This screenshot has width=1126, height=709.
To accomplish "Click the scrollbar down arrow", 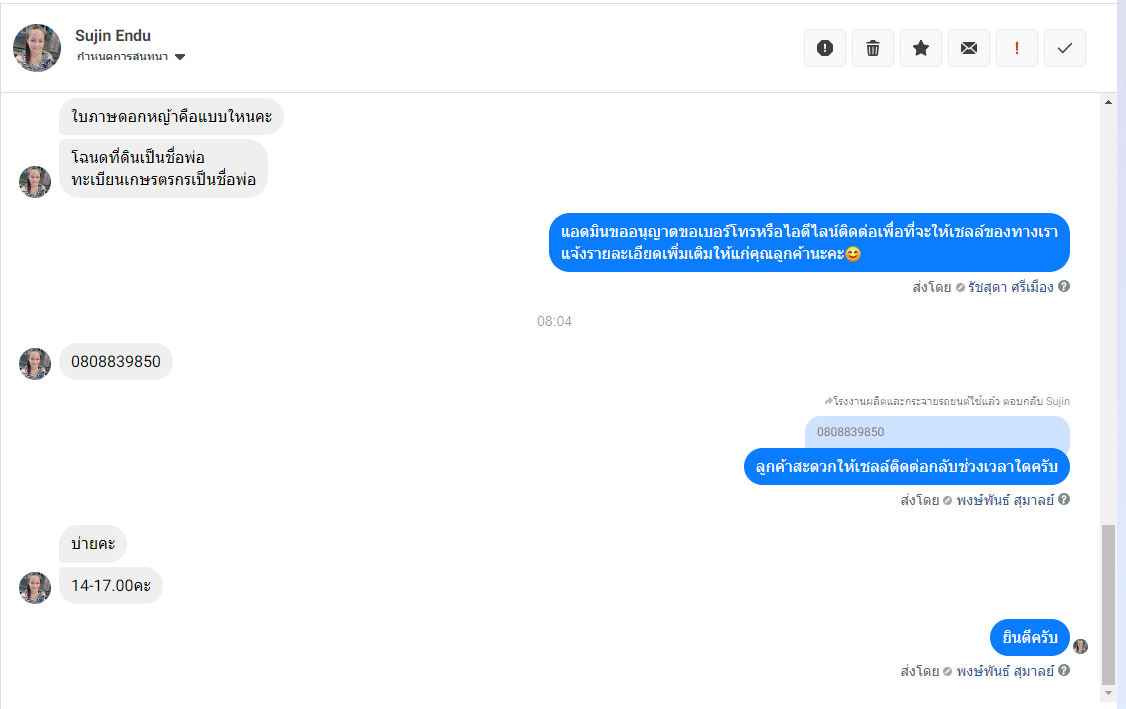I will [1108, 693].
